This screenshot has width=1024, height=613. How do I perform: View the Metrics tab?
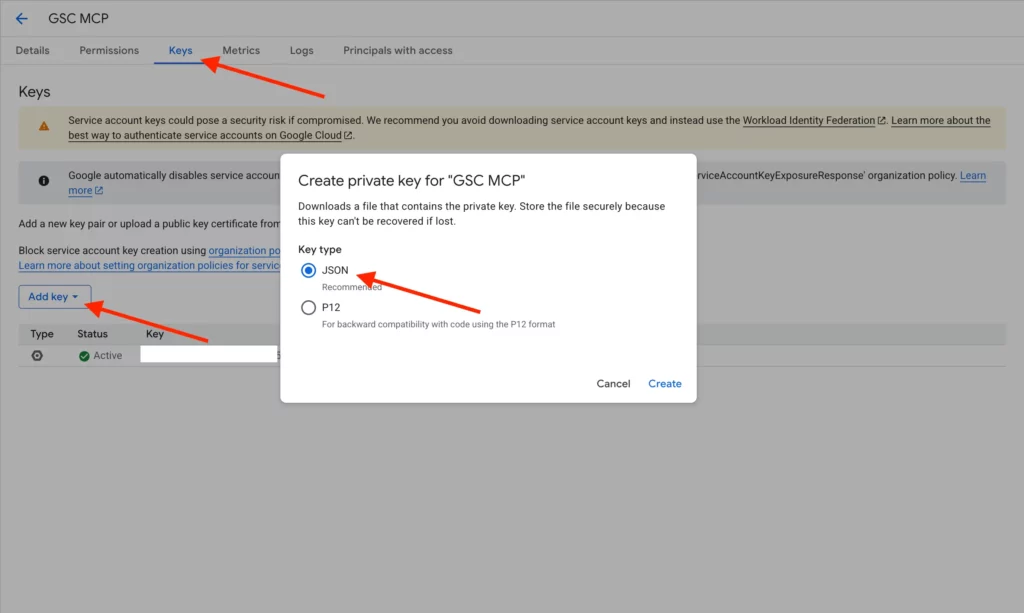coord(241,50)
